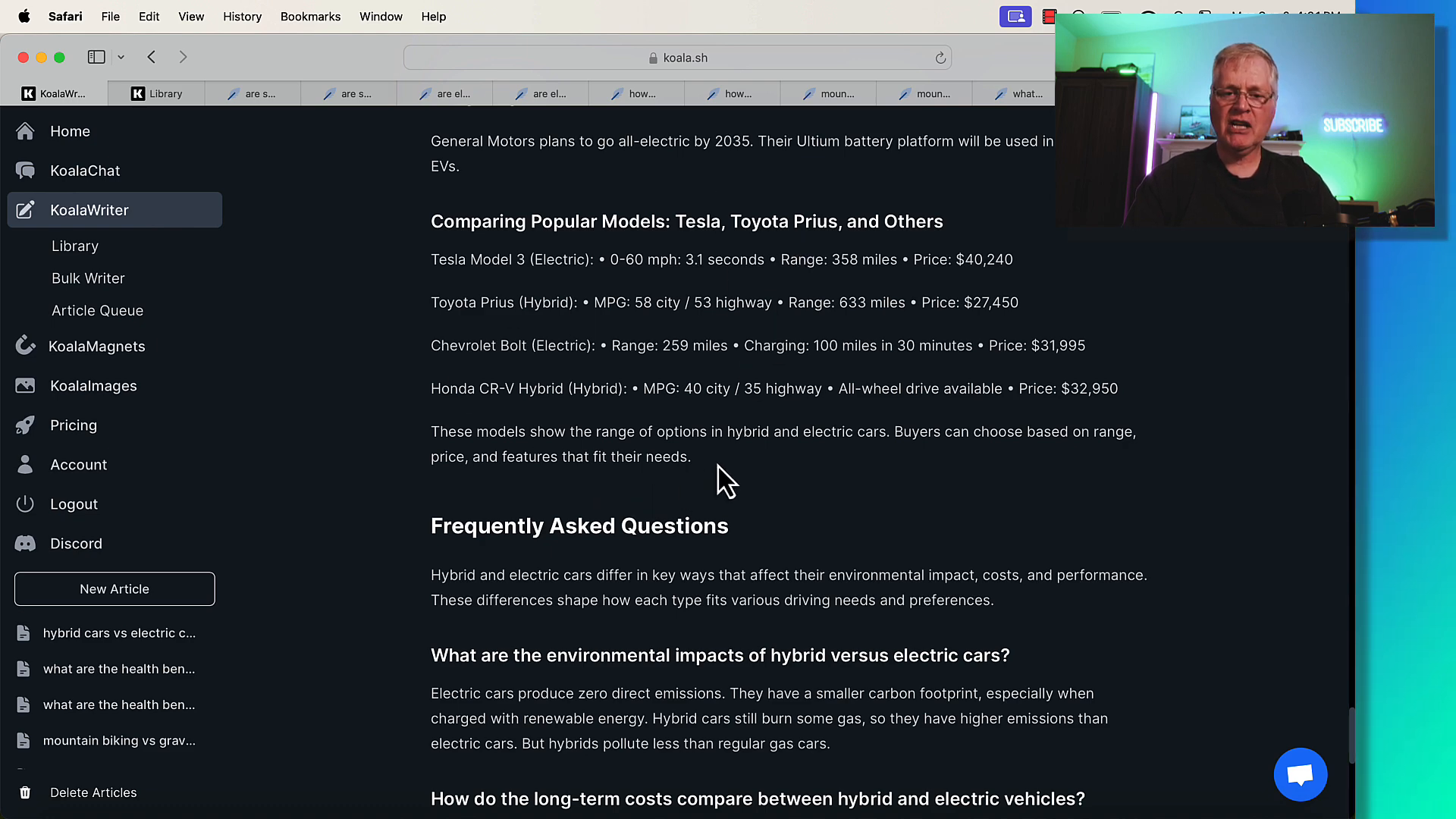
Task: Click the Pricing icon in sidebar
Action: [26, 425]
